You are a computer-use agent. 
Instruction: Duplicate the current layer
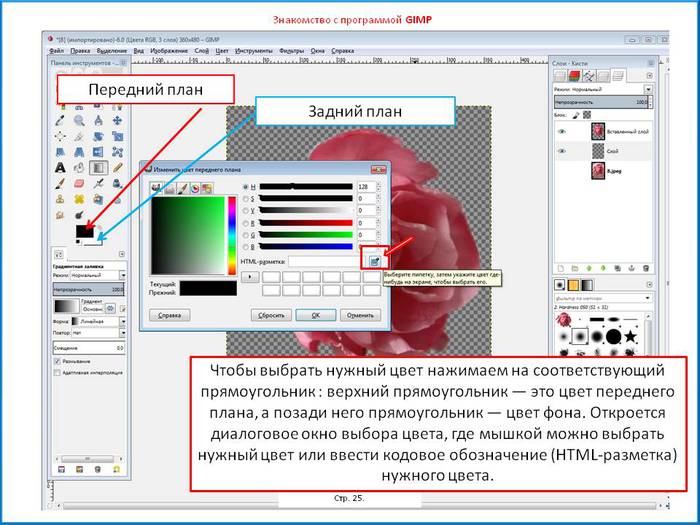617,268
